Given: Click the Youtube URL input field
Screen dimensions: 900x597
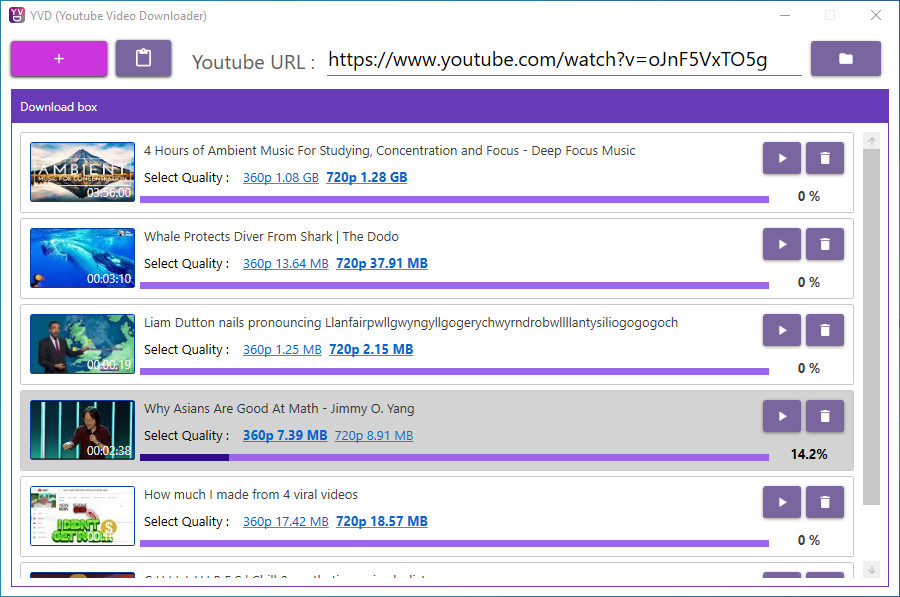Looking at the screenshot, I should [x=564, y=60].
